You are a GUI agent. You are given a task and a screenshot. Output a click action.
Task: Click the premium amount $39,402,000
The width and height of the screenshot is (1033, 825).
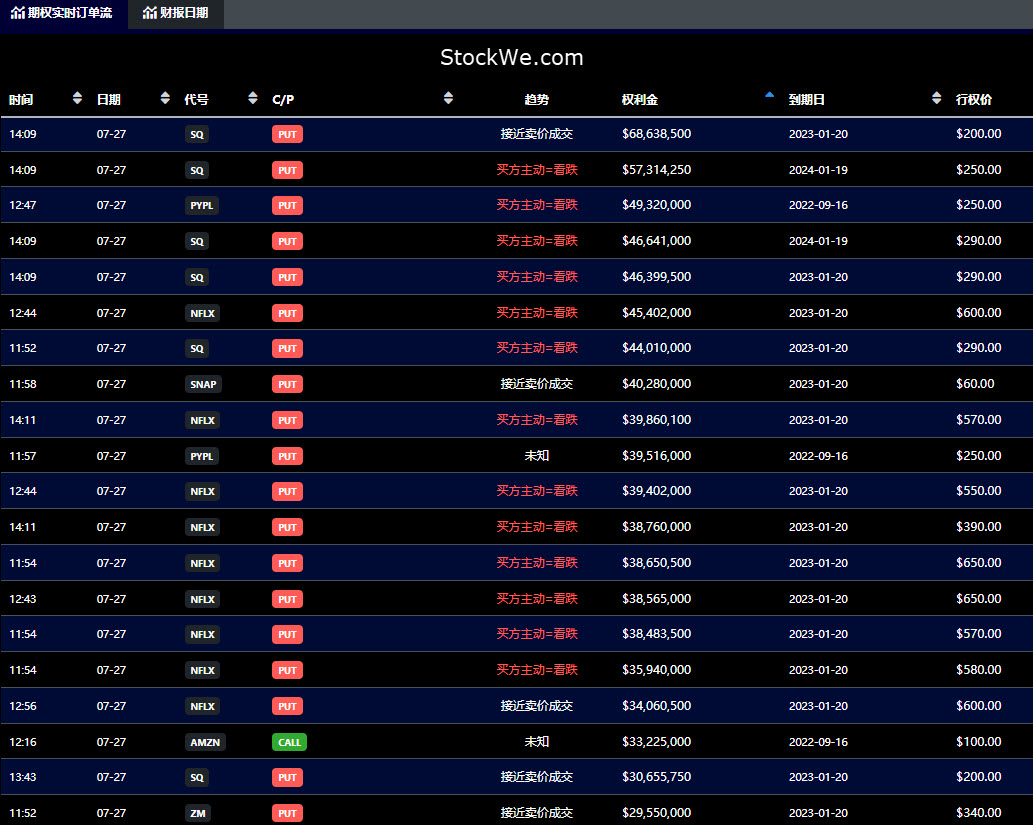(x=656, y=491)
